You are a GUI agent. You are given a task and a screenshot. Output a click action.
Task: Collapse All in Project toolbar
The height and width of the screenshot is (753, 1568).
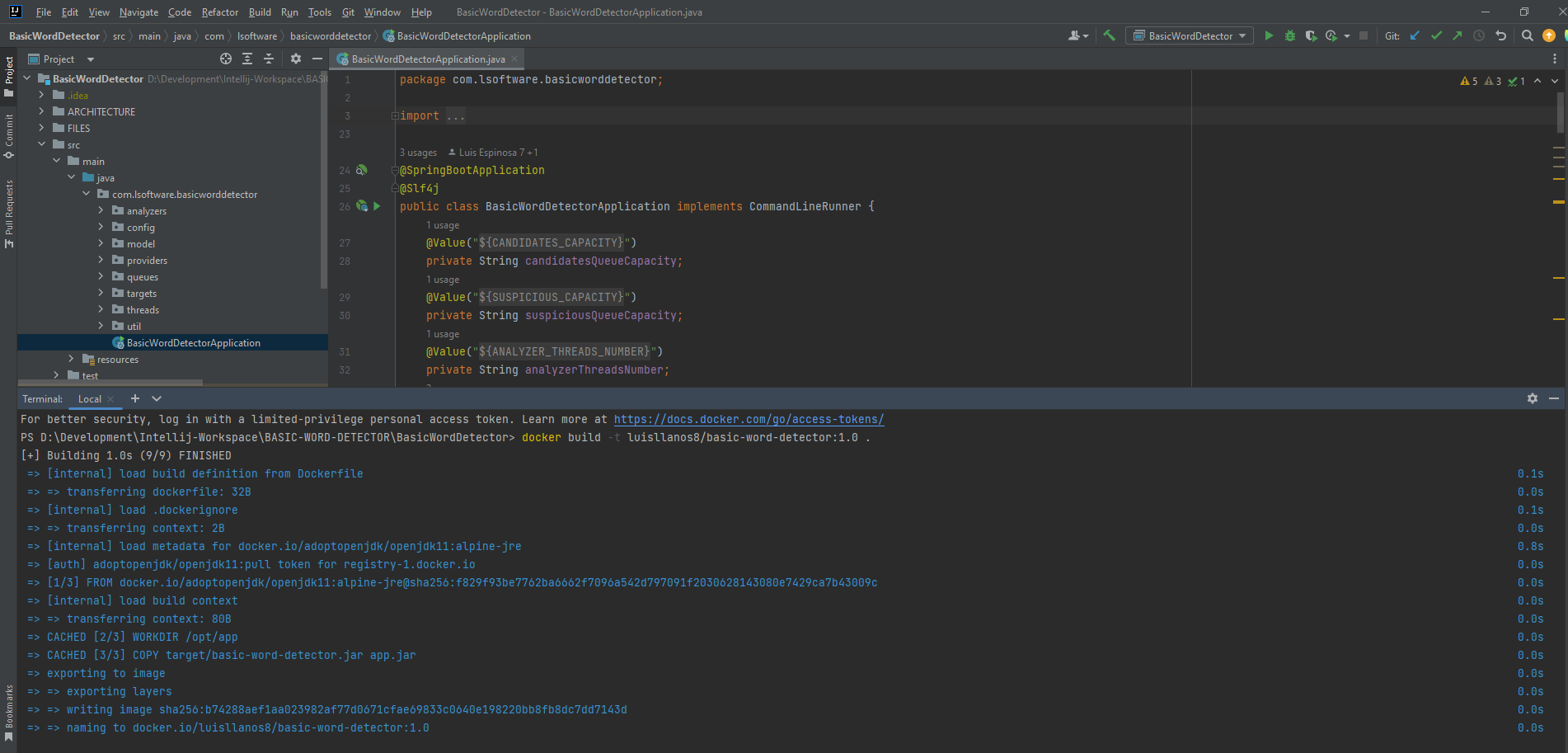268,59
